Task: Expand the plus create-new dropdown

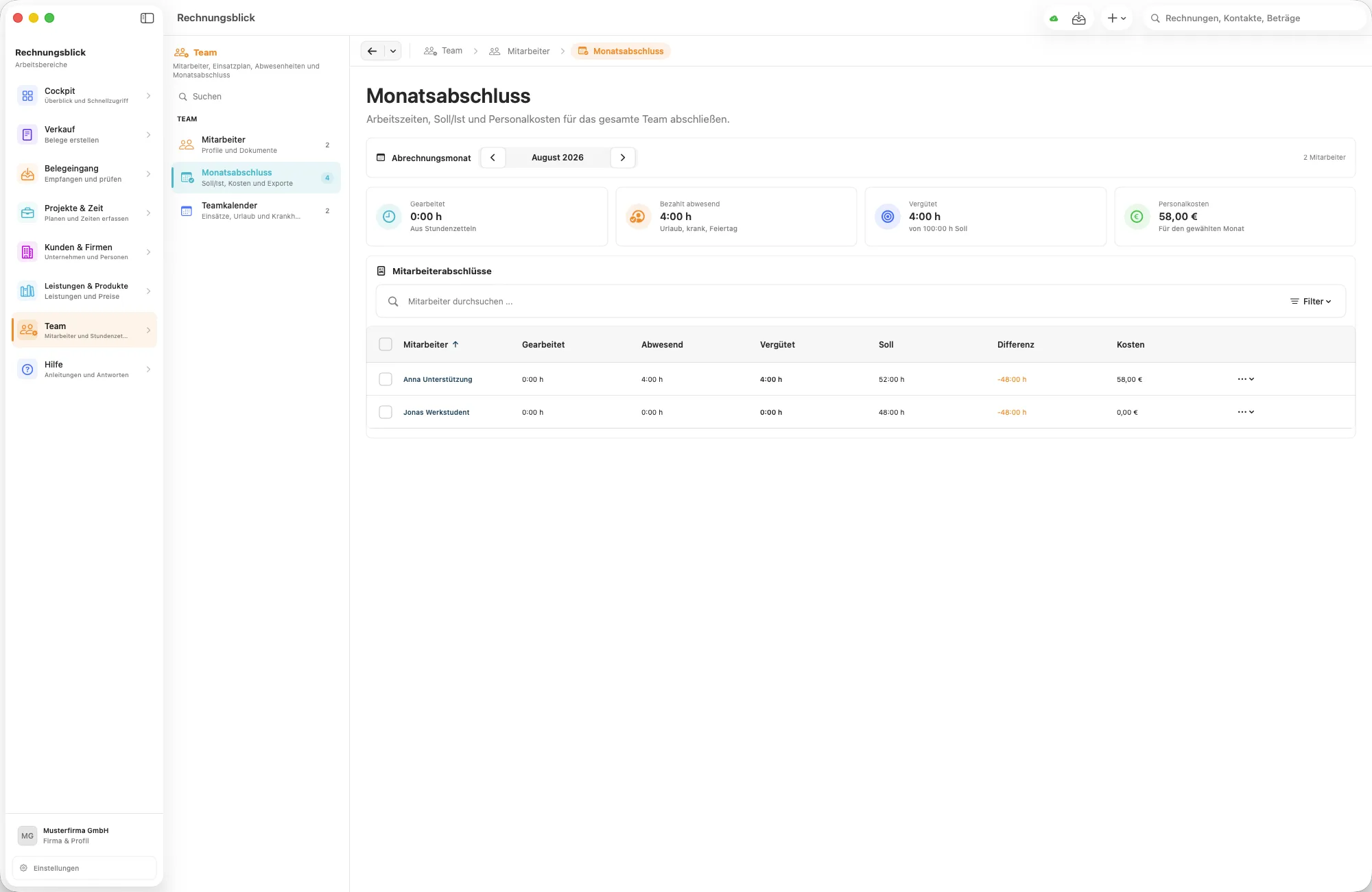Action: tap(1117, 19)
